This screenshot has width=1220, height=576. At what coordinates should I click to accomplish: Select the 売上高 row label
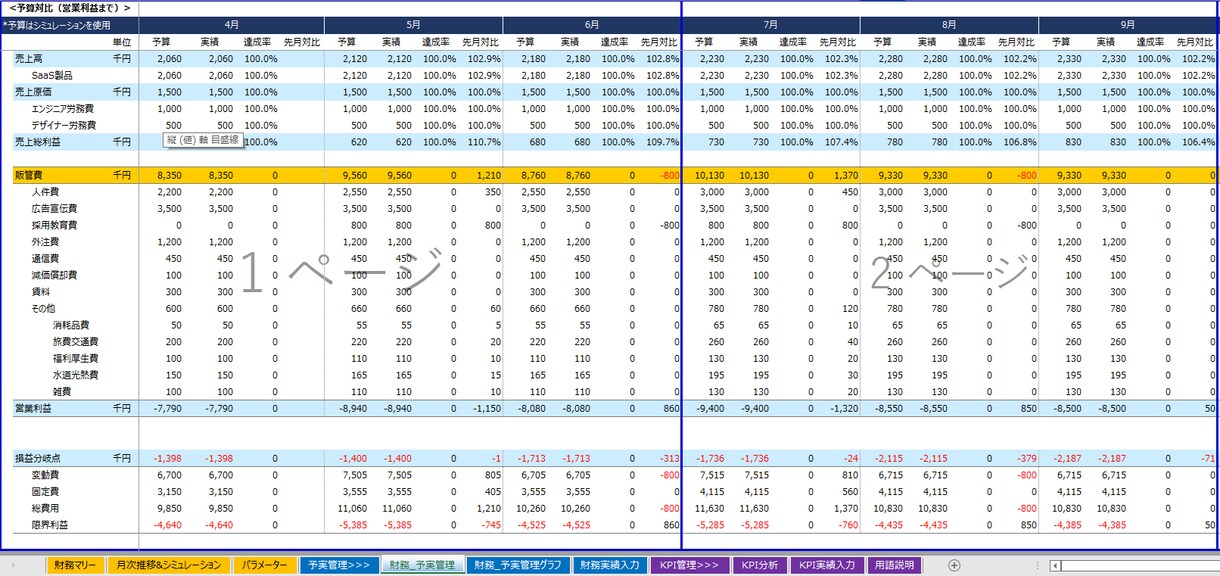29,59
